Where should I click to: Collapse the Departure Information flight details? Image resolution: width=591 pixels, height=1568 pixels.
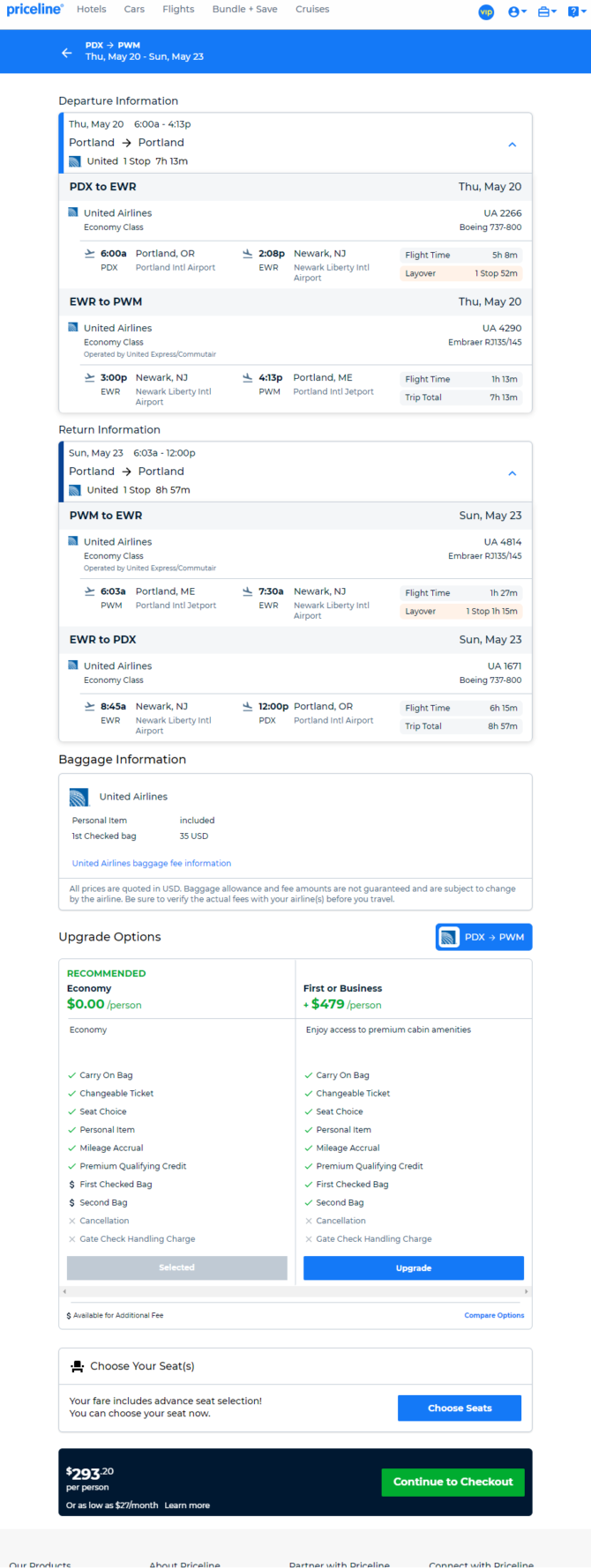512,145
